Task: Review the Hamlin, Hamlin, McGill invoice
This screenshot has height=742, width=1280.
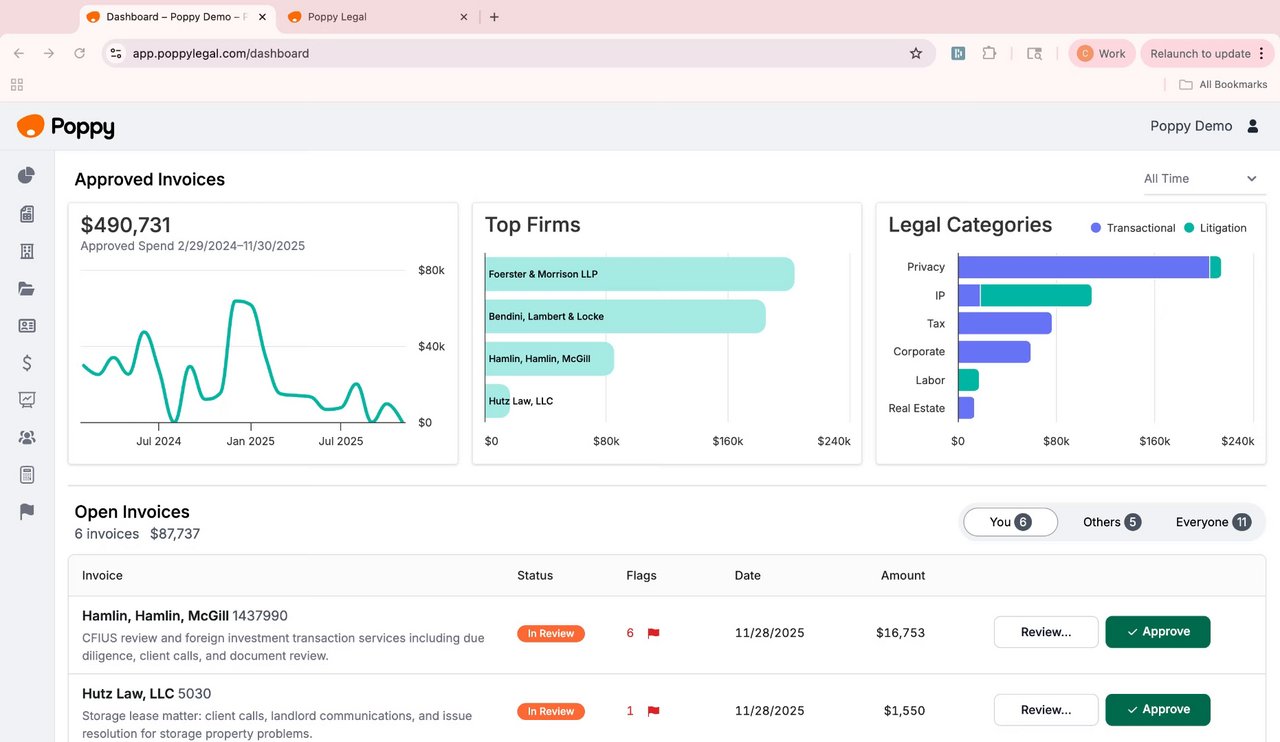Action: click(1046, 632)
